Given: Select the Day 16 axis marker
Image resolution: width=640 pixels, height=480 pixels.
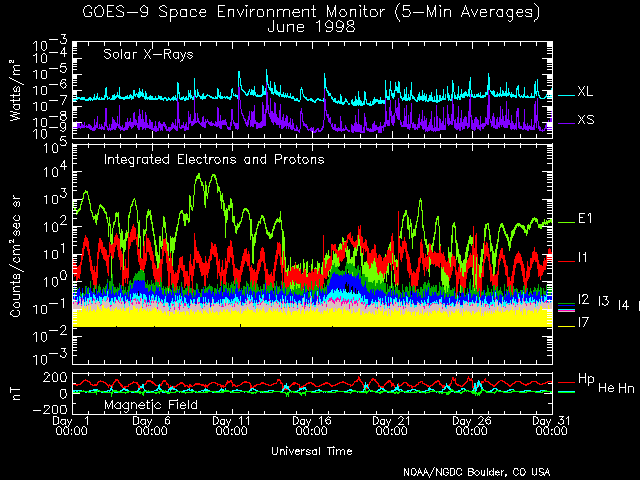Looking at the screenshot, I should (x=309, y=426).
